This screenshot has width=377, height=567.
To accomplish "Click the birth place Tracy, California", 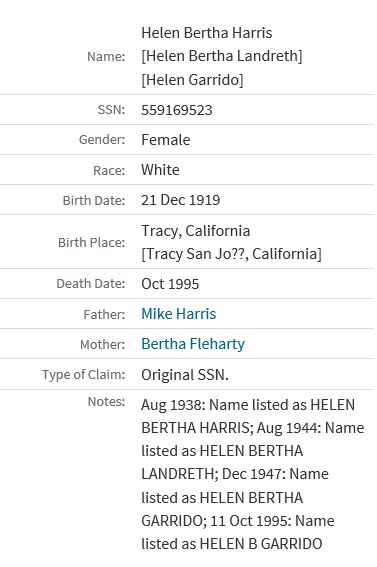I will (196, 231).
